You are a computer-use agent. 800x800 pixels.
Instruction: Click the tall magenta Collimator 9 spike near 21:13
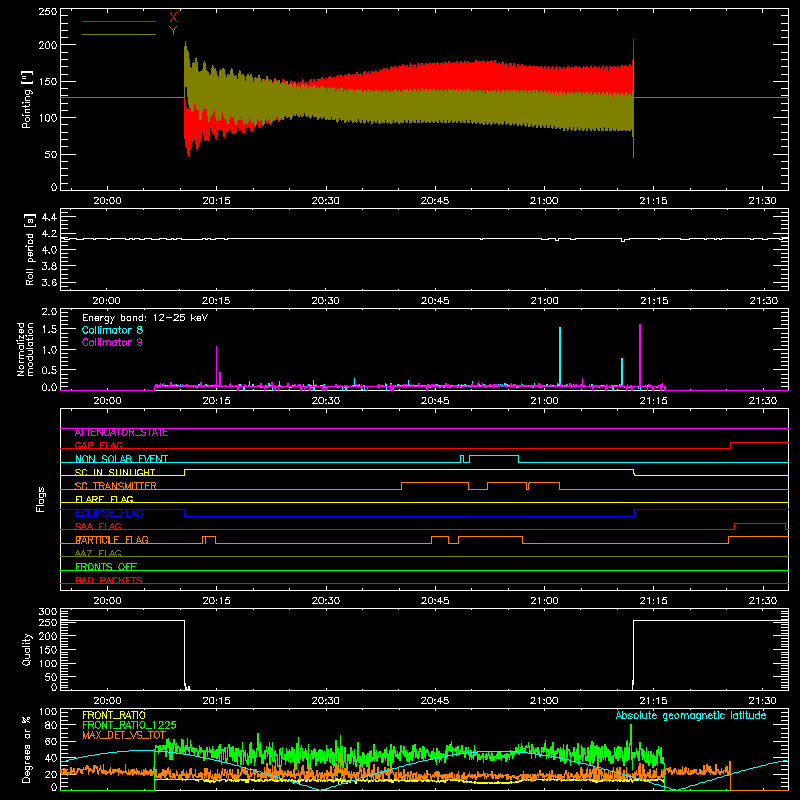coord(640,355)
